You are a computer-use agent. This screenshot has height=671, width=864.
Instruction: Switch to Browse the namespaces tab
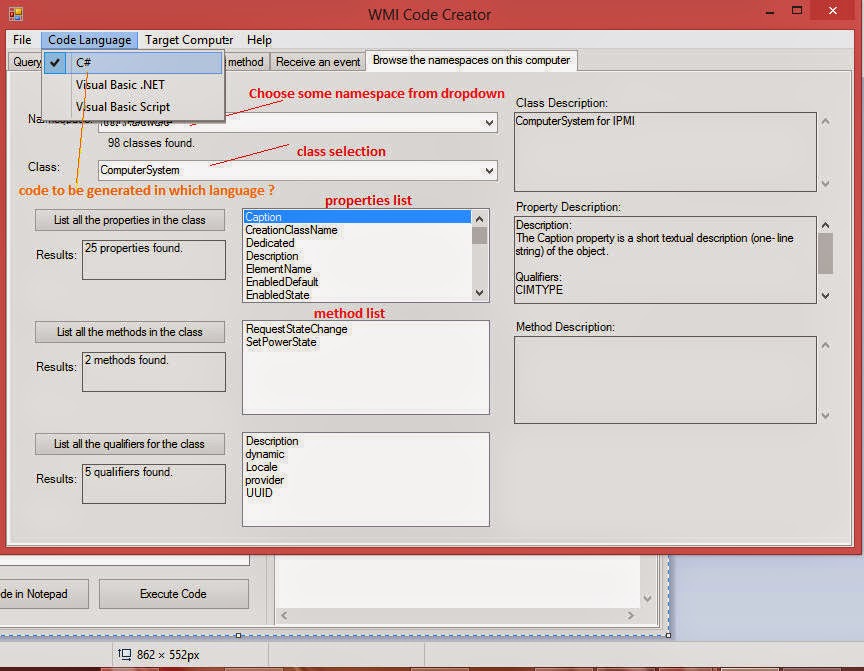(x=471, y=60)
